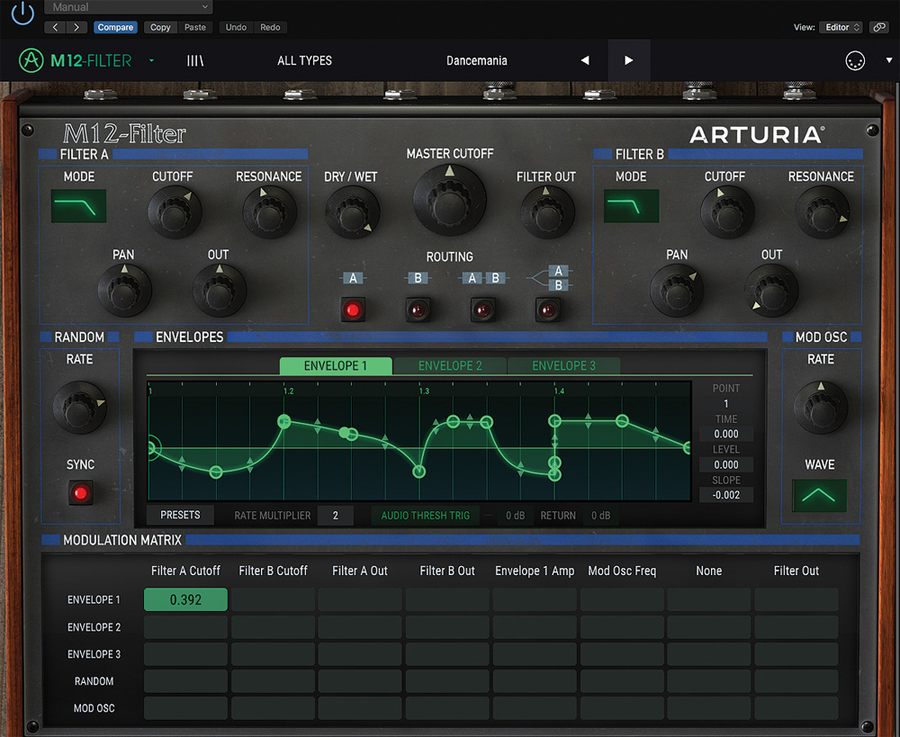The height and width of the screenshot is (737, 900).
Task: Click the Redo button
Action: (270, 27)
